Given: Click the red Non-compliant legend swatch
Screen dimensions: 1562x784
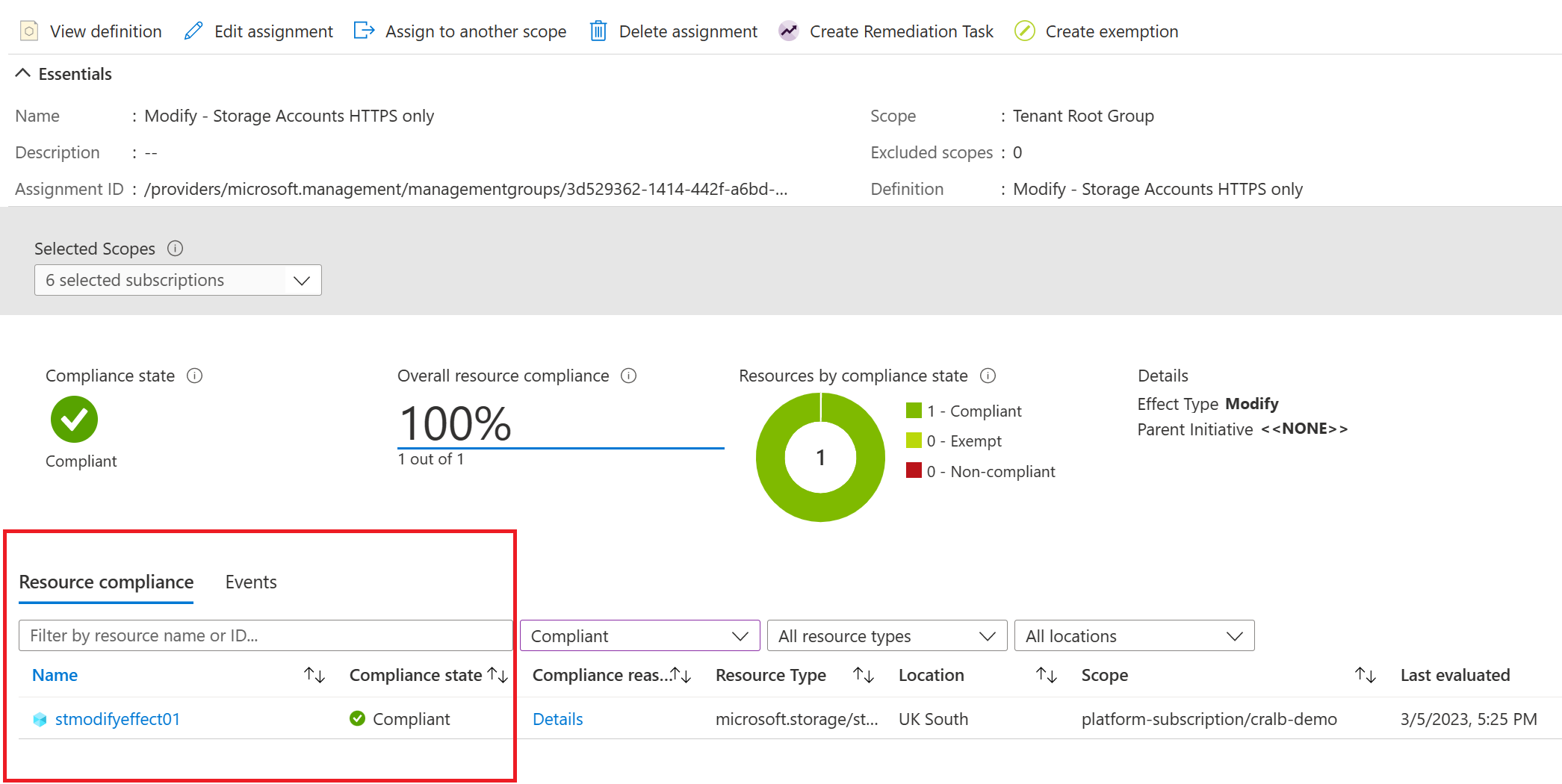Looking at the screenshot, I should 914,470.
